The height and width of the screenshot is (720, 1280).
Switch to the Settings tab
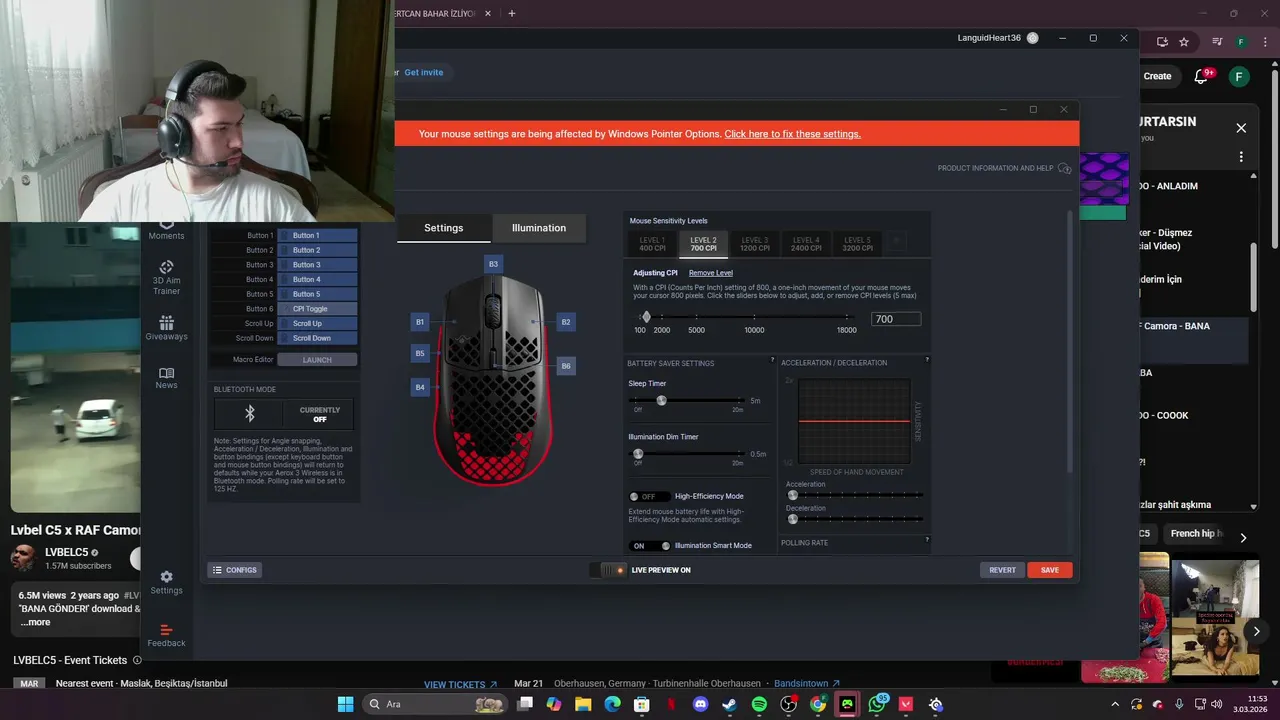444,228
